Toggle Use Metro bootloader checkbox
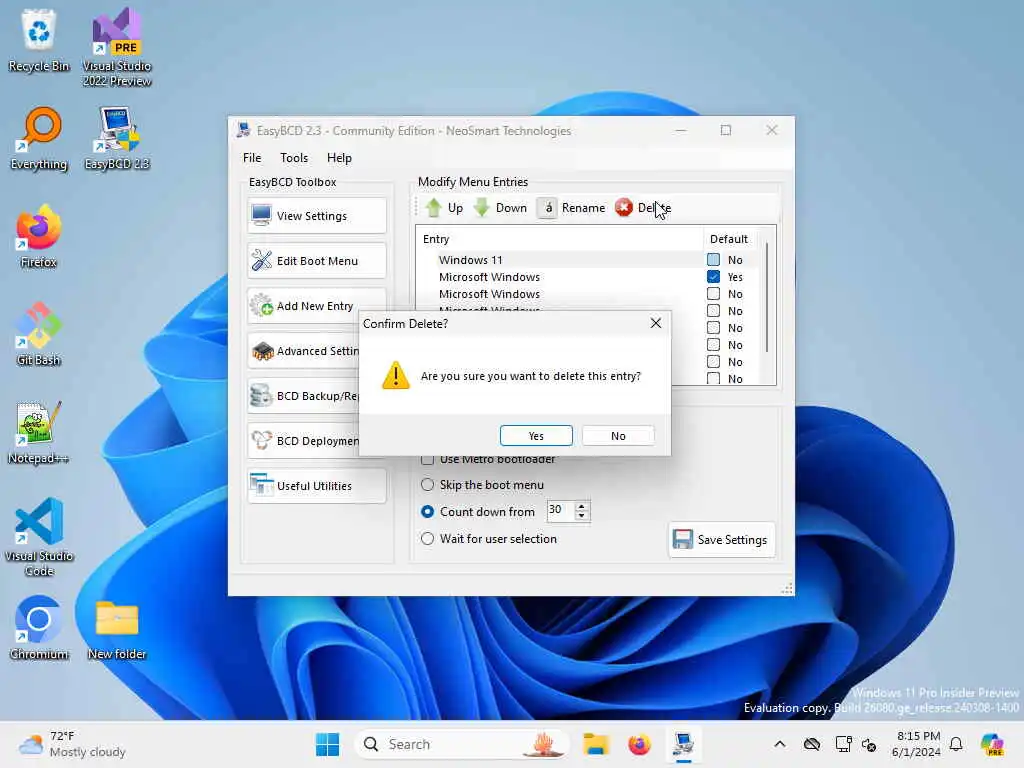 point(427,459)
